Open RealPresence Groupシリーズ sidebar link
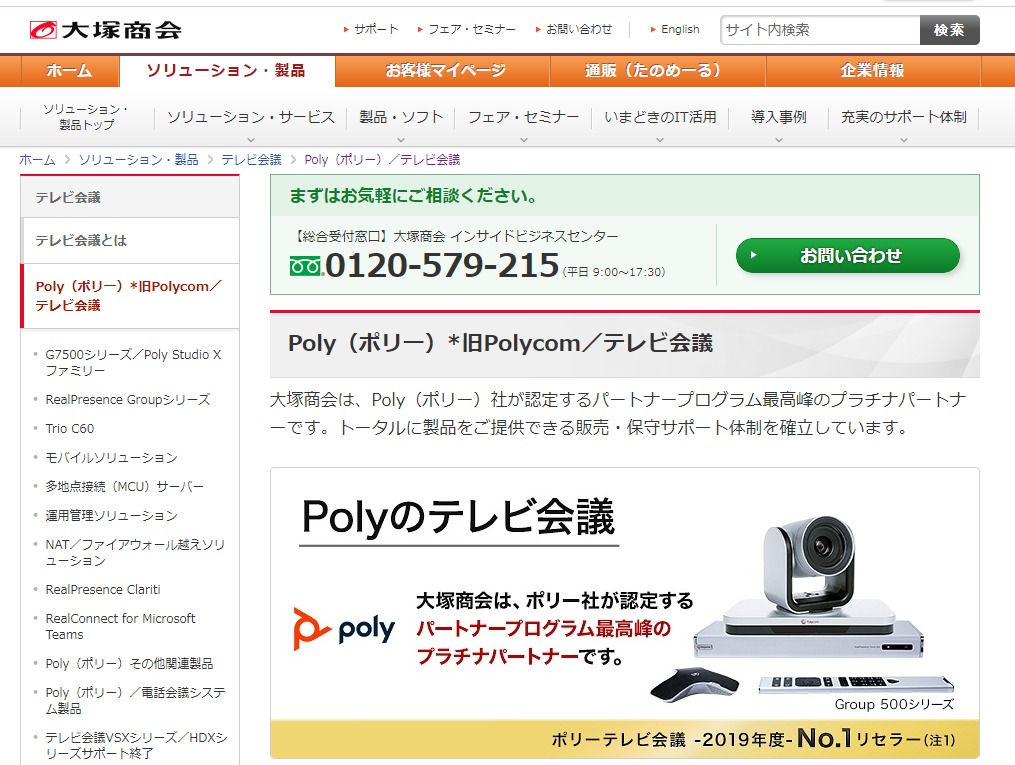The height and width of the screenshot is (765, 1015). [x=128, y=400]
